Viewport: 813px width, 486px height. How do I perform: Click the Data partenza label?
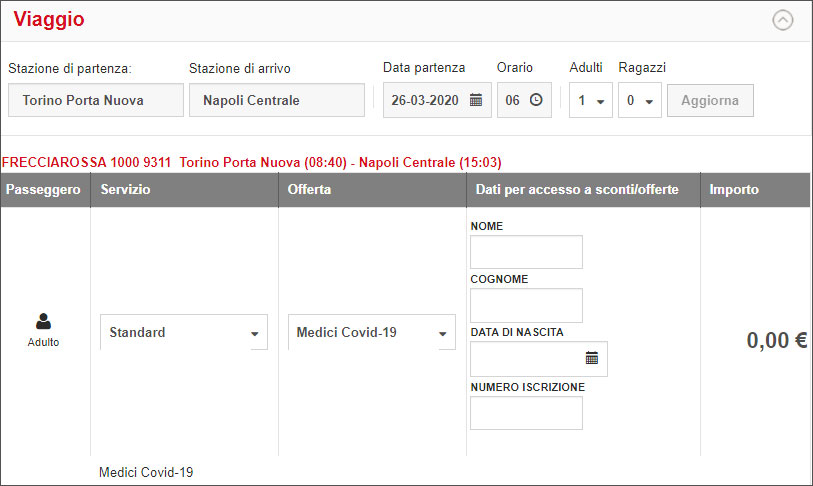pyautogui.click(x=424, y=67)
